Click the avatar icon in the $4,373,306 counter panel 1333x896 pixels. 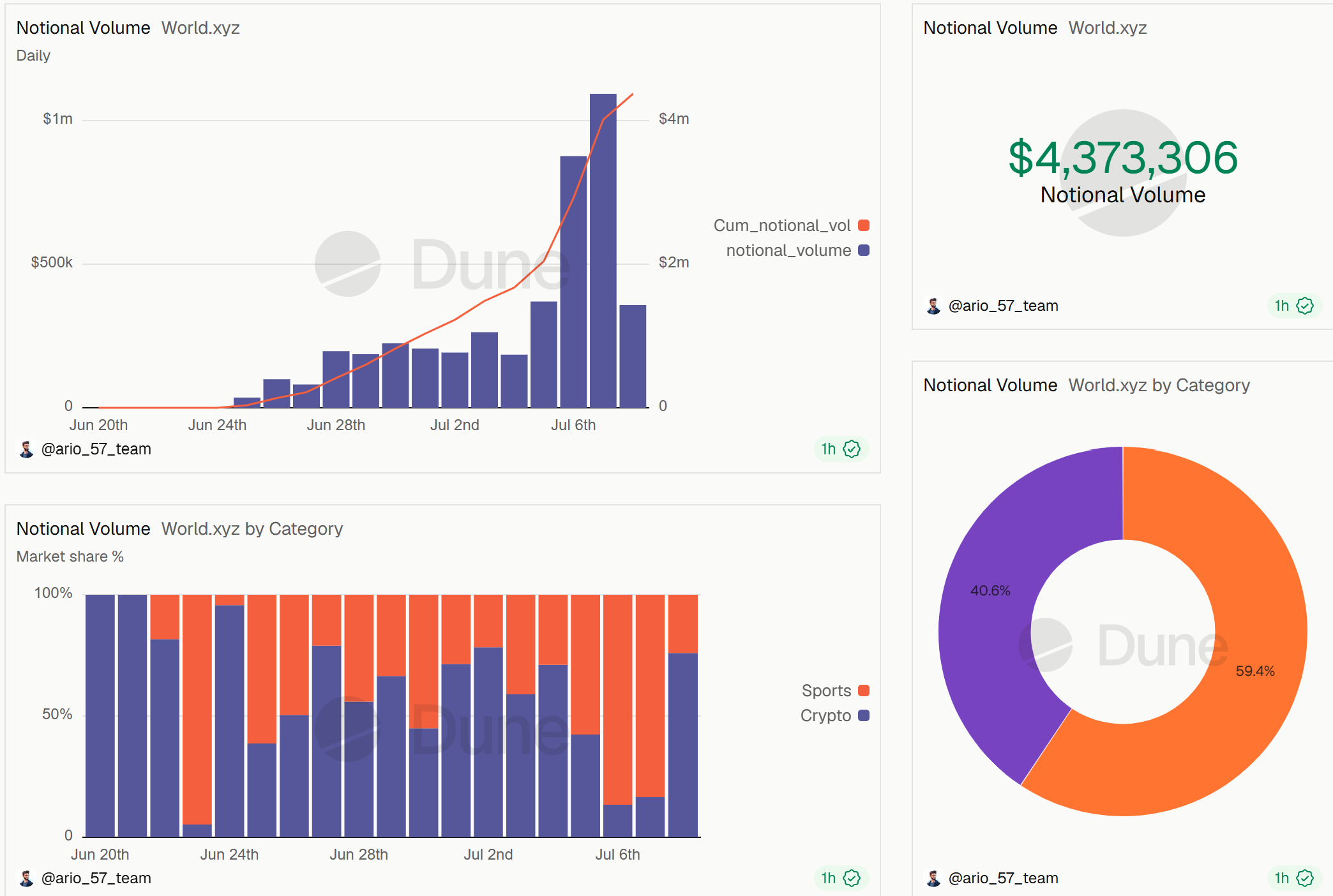click(x=933, y=306)
